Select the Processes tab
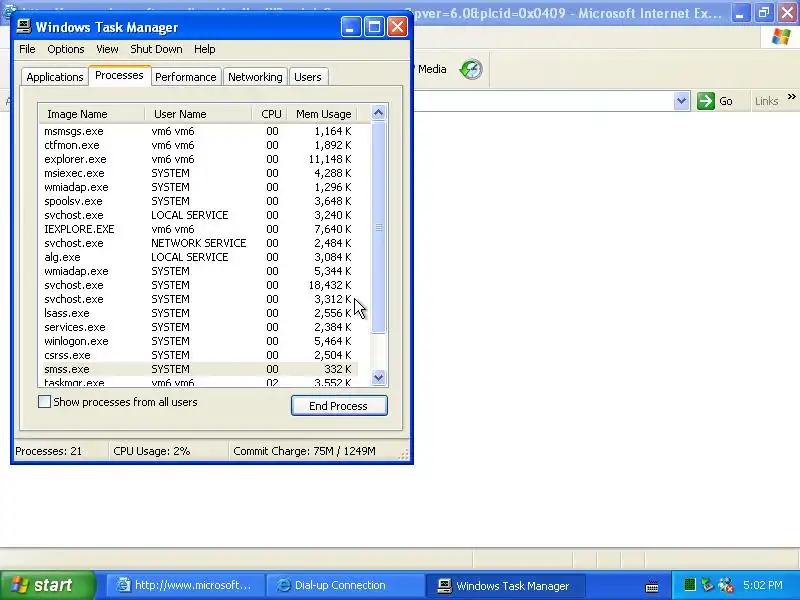This screenshot has height=600, width=800. [x=119, y=75]
